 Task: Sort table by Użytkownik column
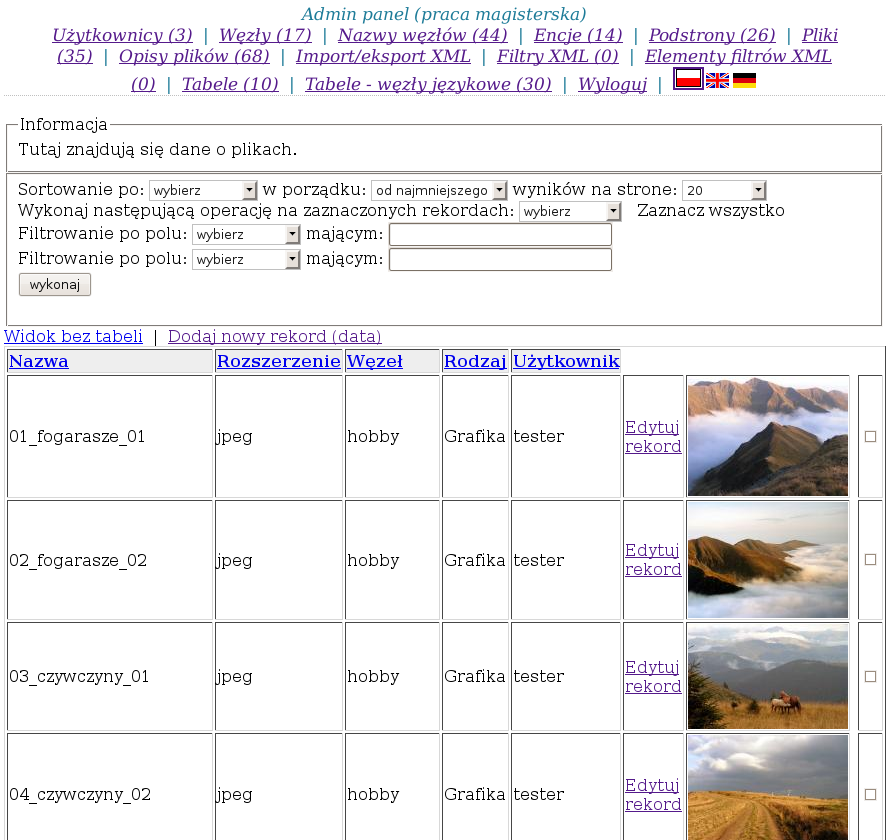(566, 361)
